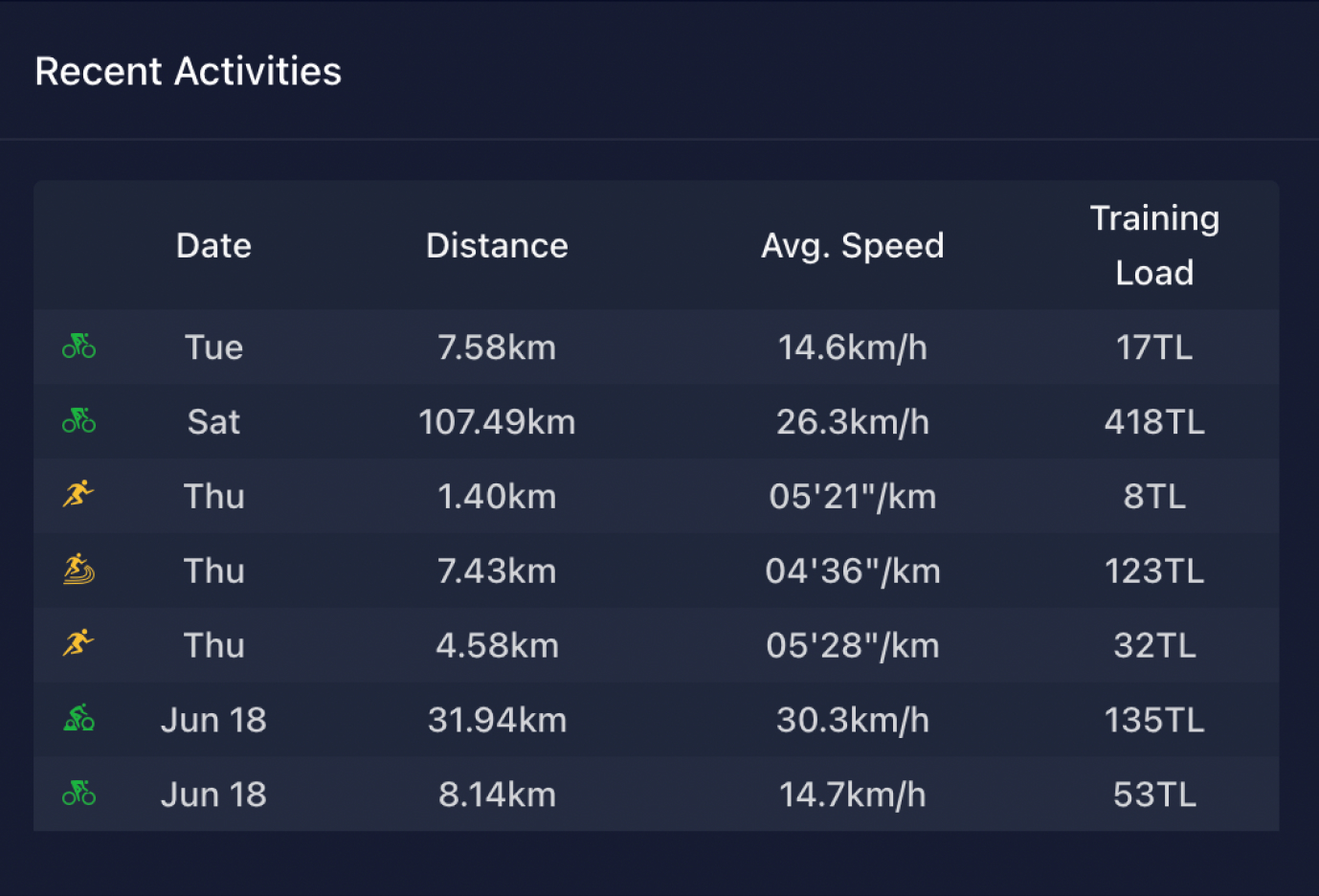
Task: Select the 53TL training load value
Action: (1154, 795)
